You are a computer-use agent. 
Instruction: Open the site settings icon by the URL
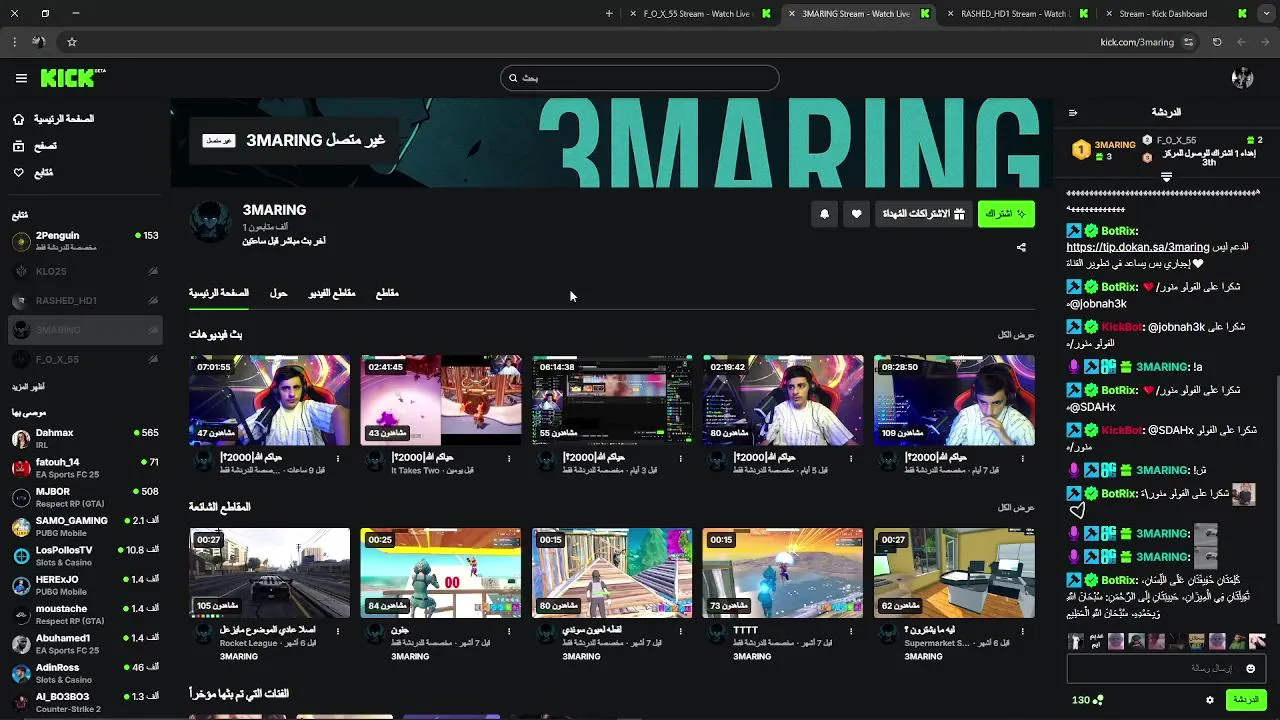(1188, 42)
